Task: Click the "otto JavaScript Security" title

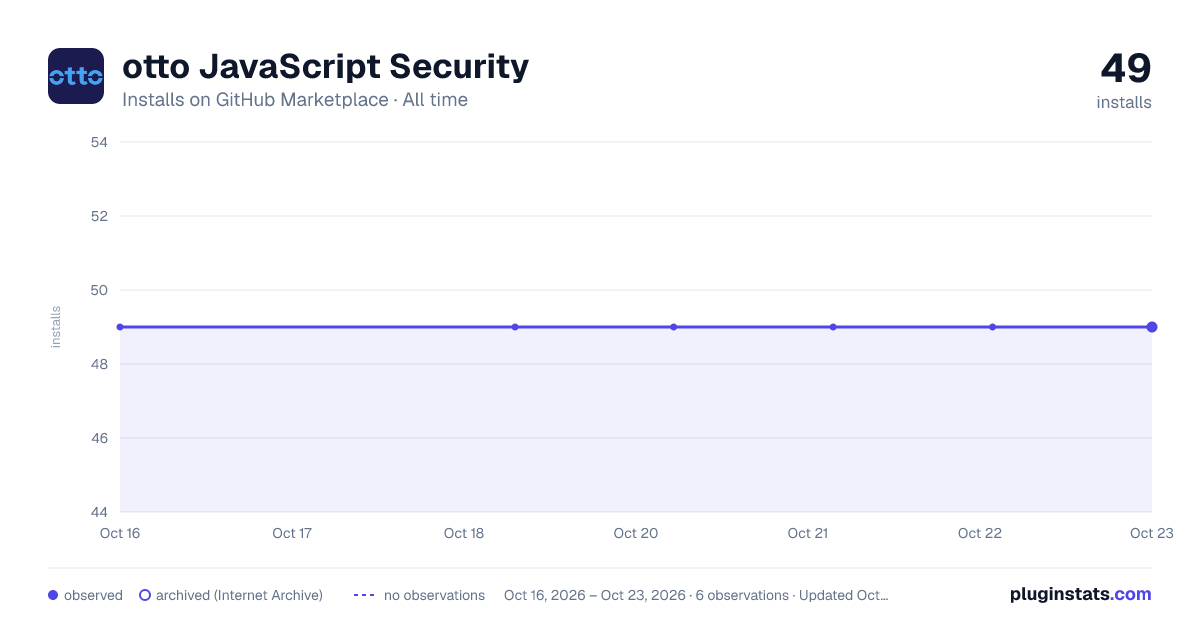Action: click(325, 67)
